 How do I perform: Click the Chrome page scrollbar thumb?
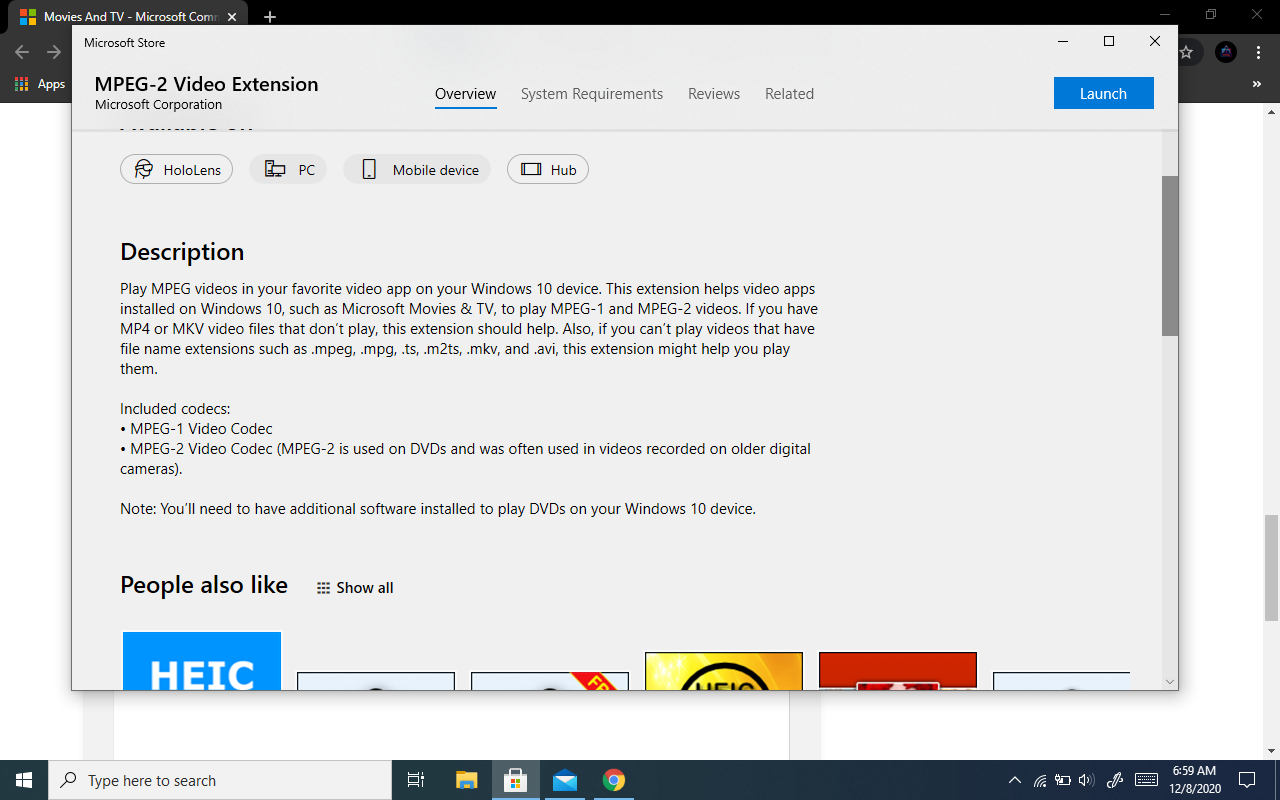pos(1272,568)
